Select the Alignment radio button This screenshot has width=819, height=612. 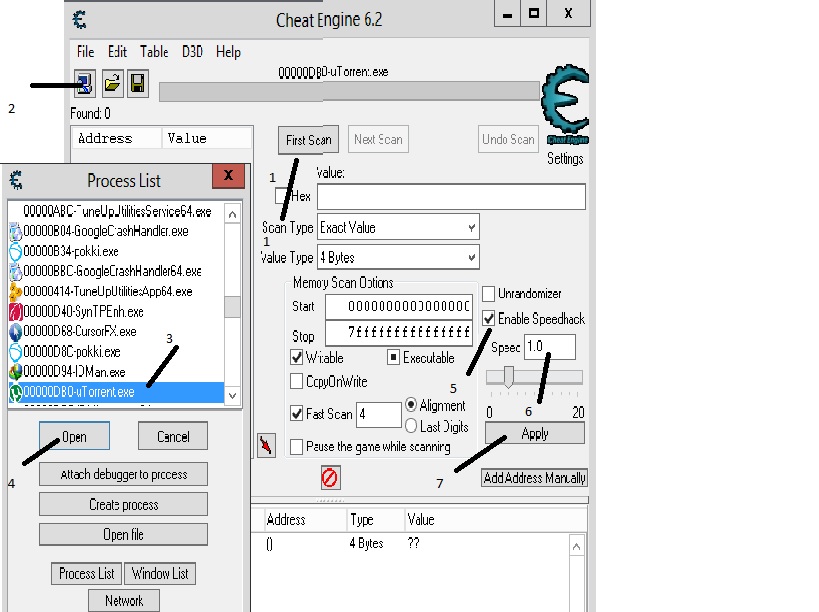coord(411,405)
